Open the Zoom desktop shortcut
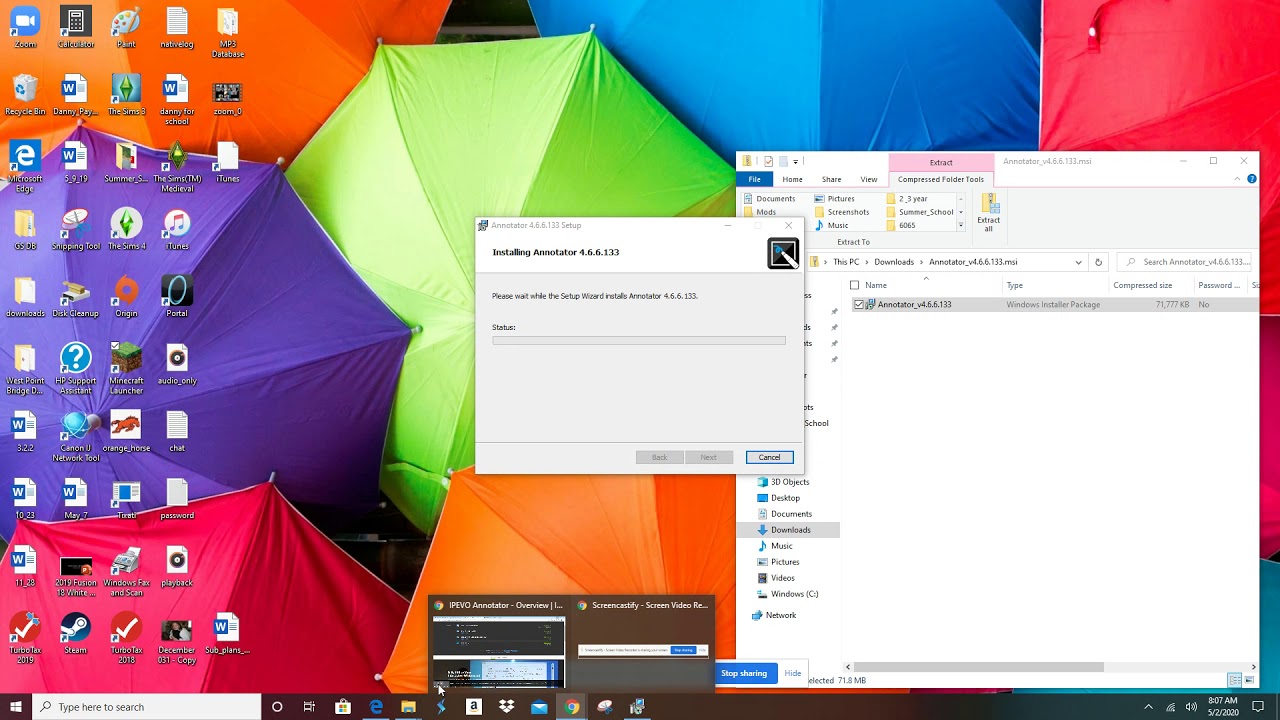This screenshot has width=1280, height=720. coord(25,28)
